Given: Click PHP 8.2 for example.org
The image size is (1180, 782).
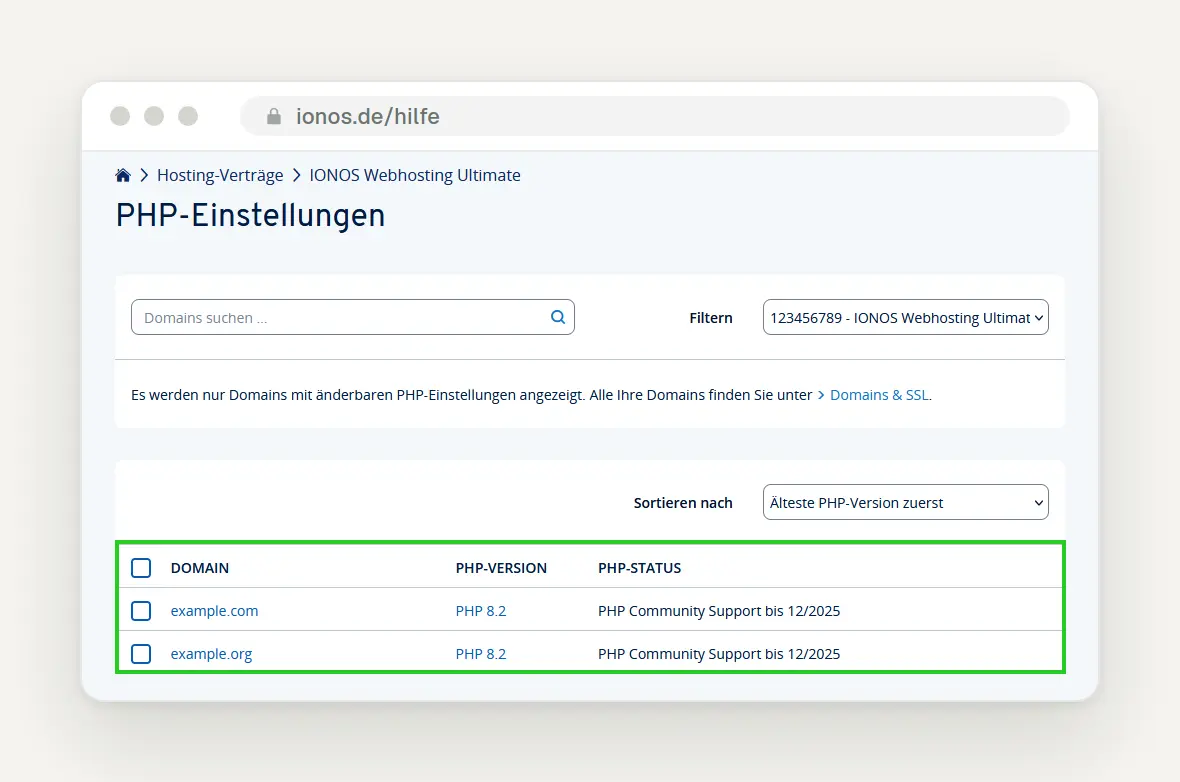Looking at the screenshot, I should [481, 654].
